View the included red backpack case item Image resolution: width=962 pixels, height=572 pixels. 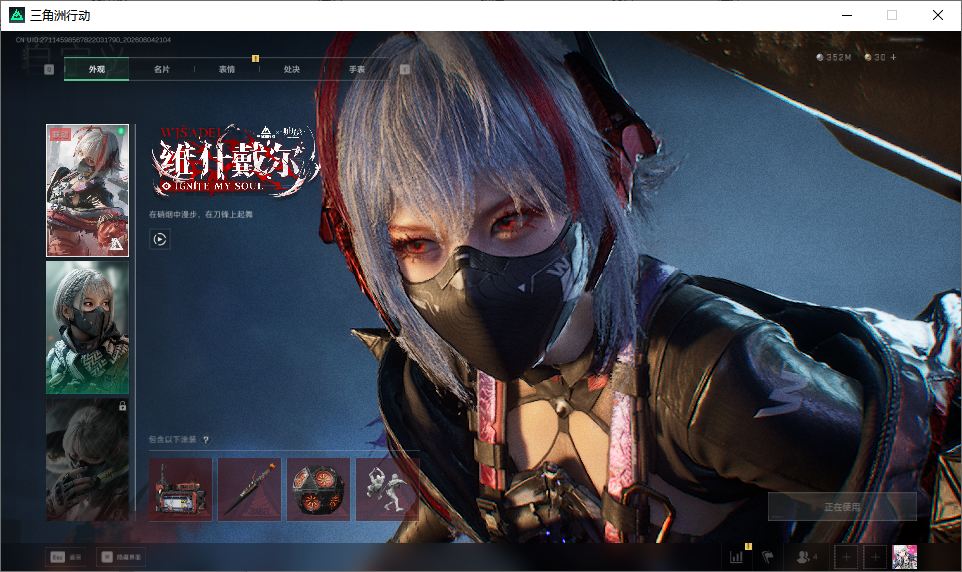click(x=180, y=489)
